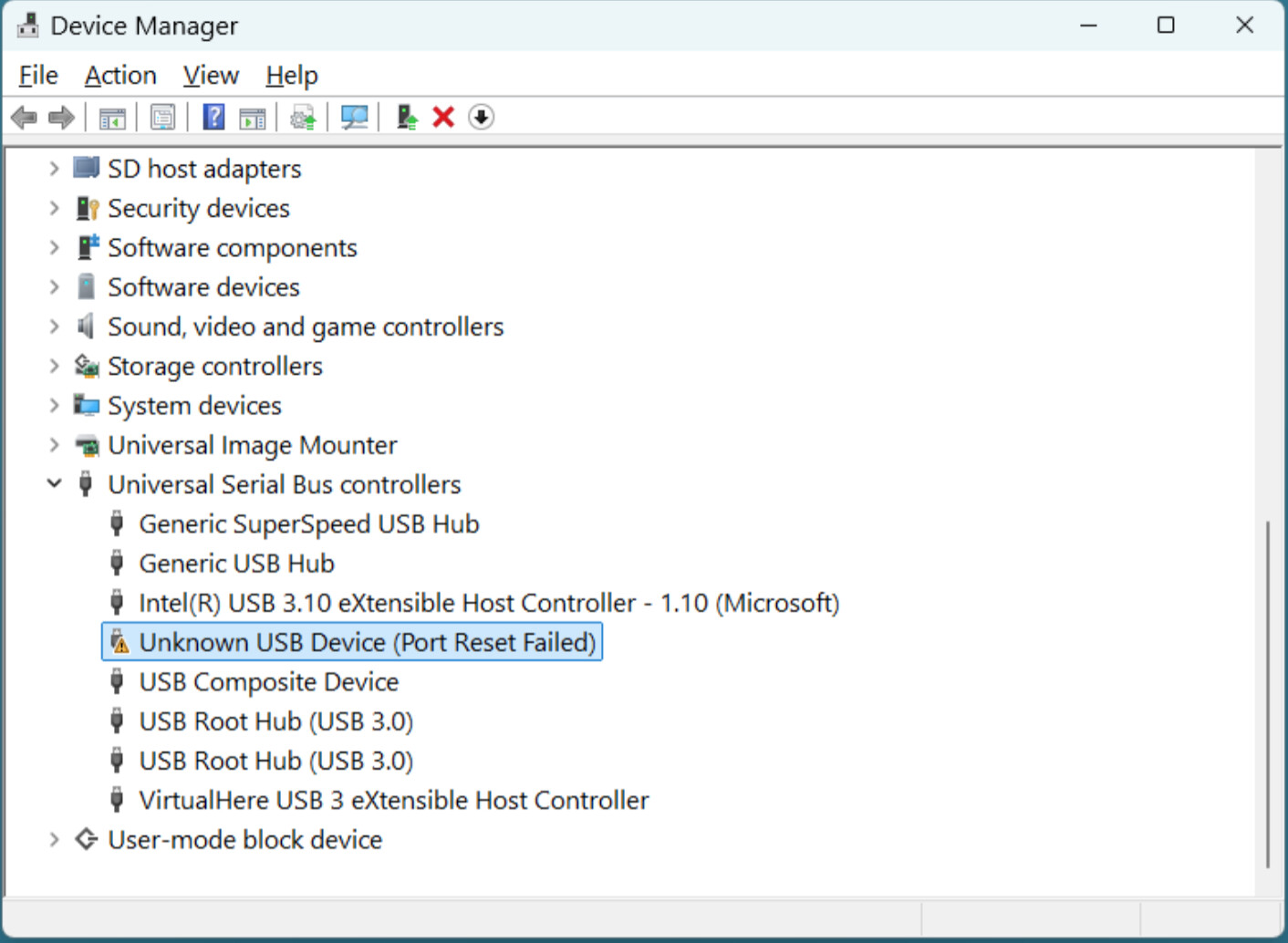Select the Security devices label
Image resolution: width=1288 pixels, height=943 pixels.
pyautogui.click(x=199, y=209)
